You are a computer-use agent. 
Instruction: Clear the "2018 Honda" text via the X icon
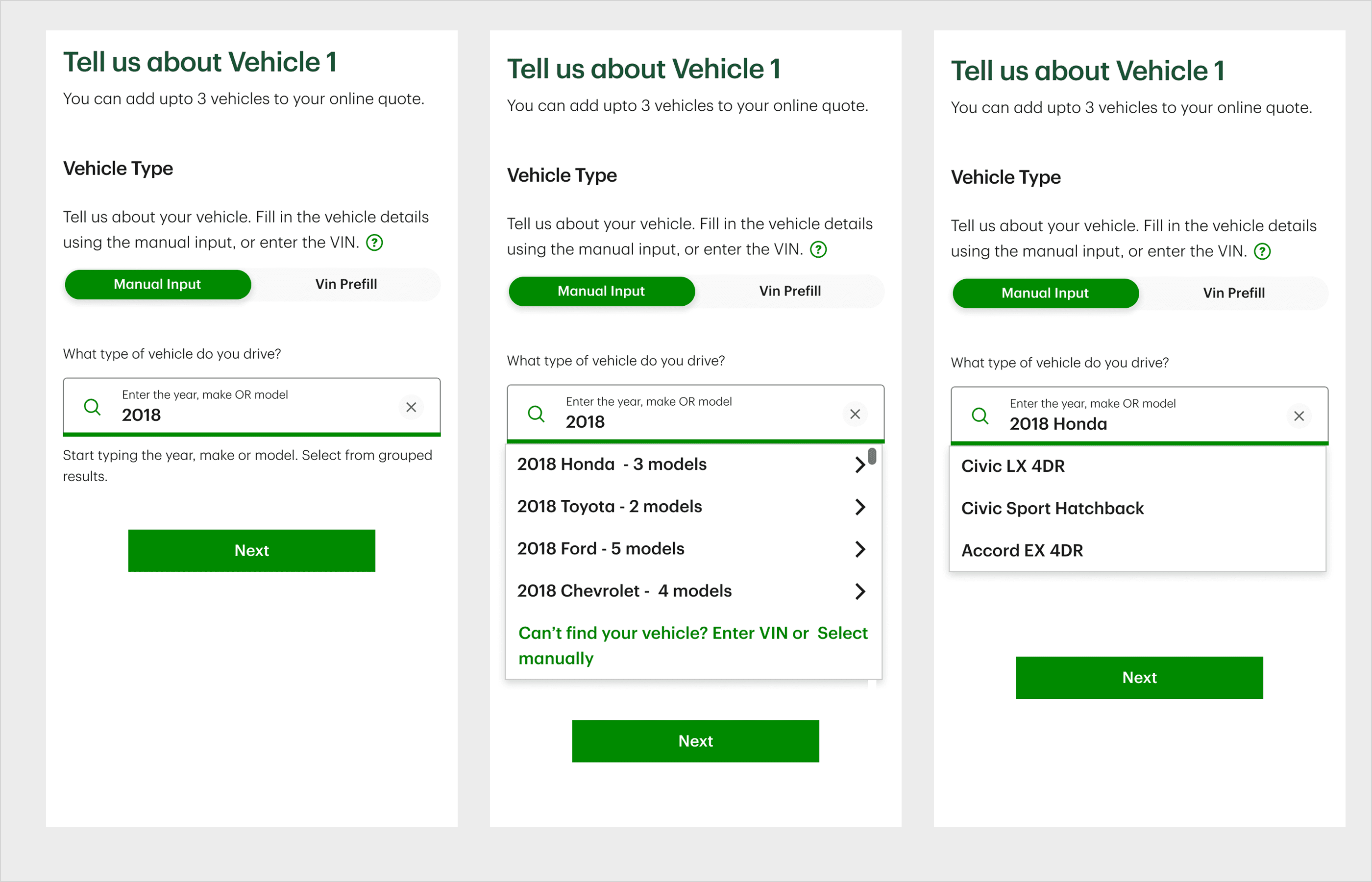pos(1299,416)
